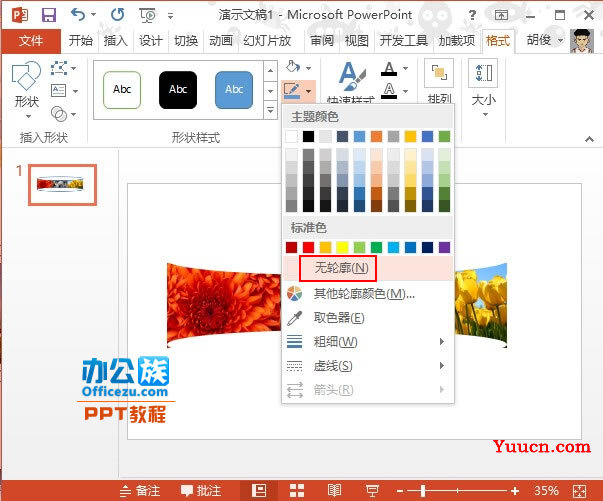Switch to slide sorter view icon
Image resolution: width=603 pixels, height=501 pixels.
(296, 490)
